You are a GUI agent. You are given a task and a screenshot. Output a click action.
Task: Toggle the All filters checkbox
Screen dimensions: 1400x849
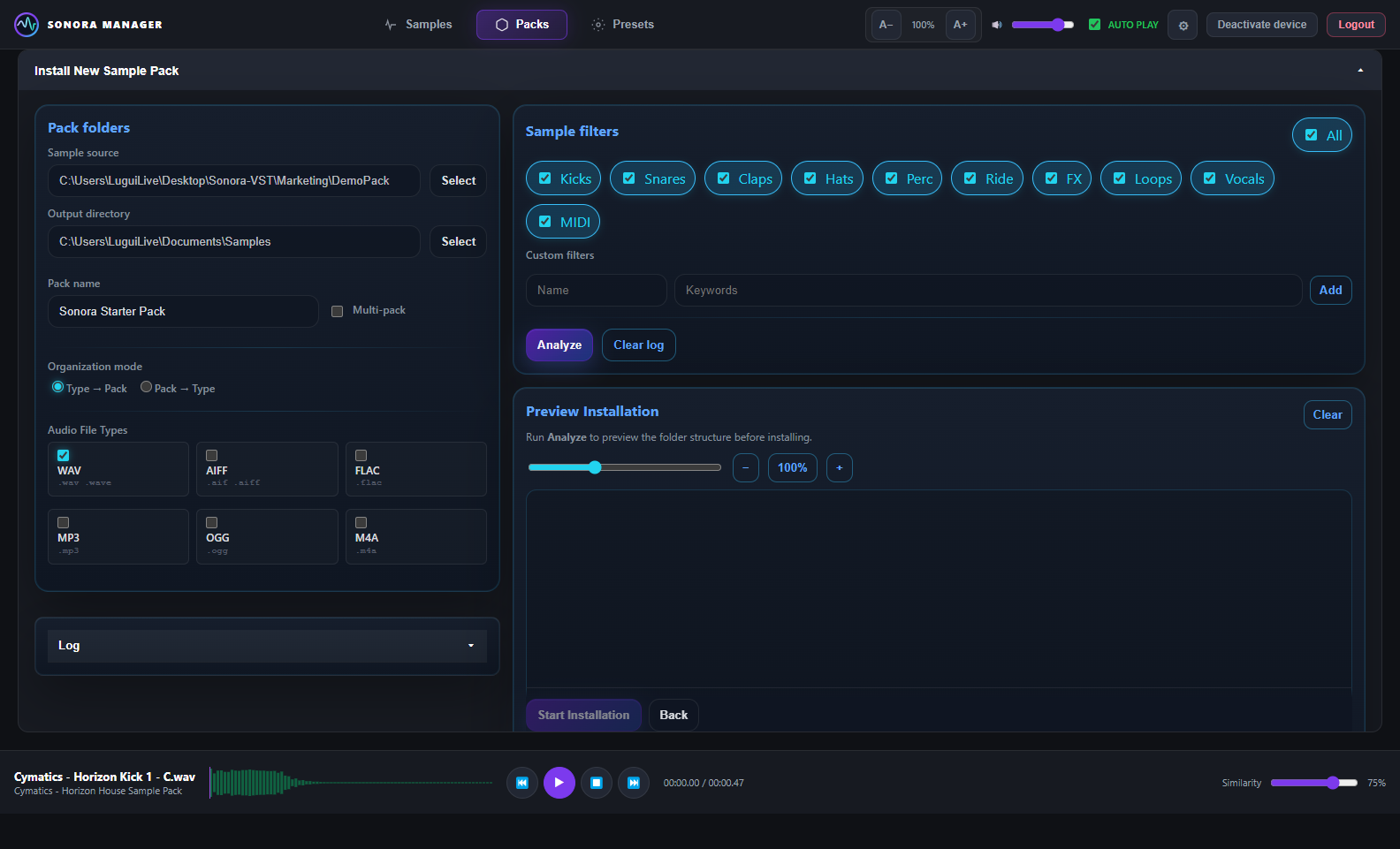point(1312,135)
